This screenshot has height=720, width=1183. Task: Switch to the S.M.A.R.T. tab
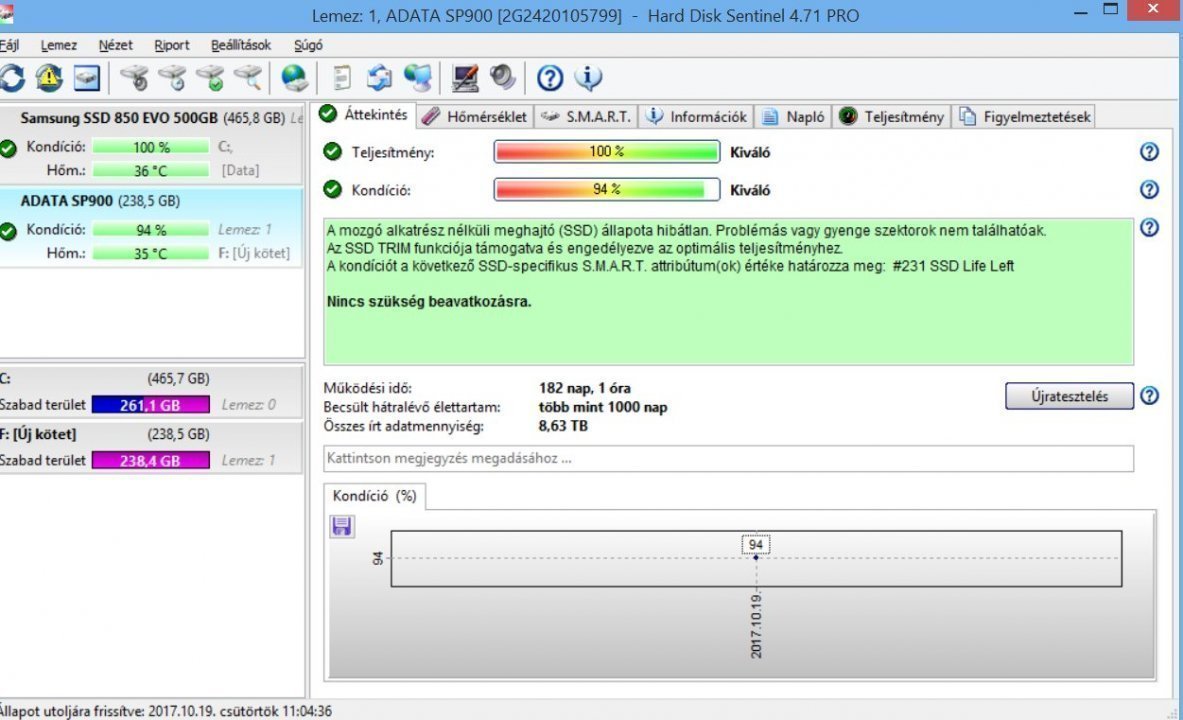pos(586,117)
